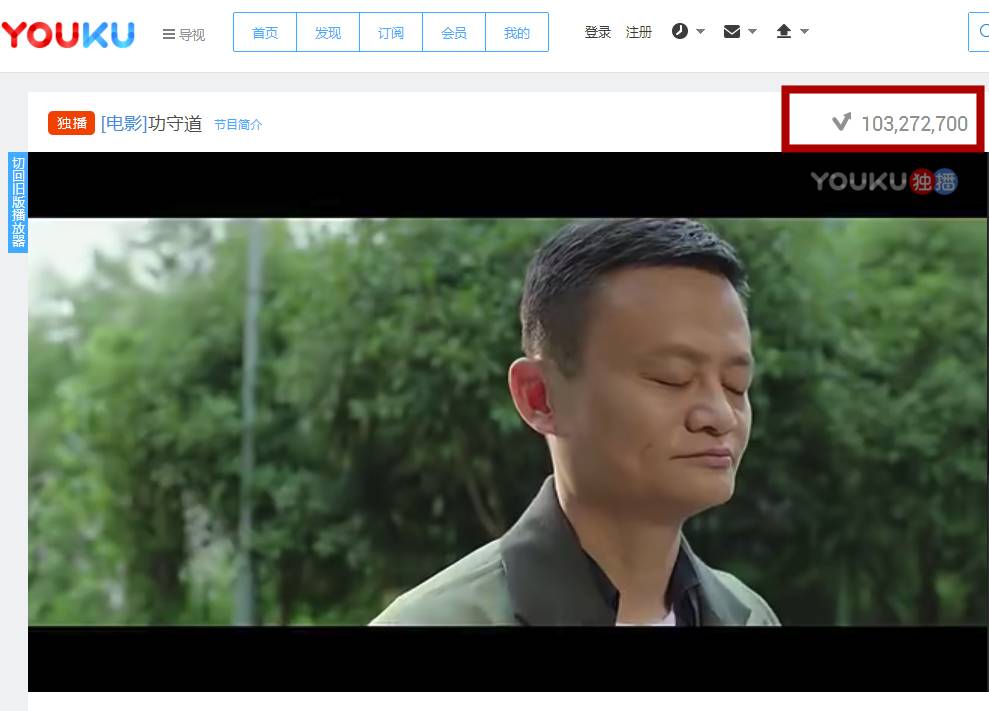Open the 导视 hamburger menu icon
This screenshot has width=989, height=711.
point(169,35)
